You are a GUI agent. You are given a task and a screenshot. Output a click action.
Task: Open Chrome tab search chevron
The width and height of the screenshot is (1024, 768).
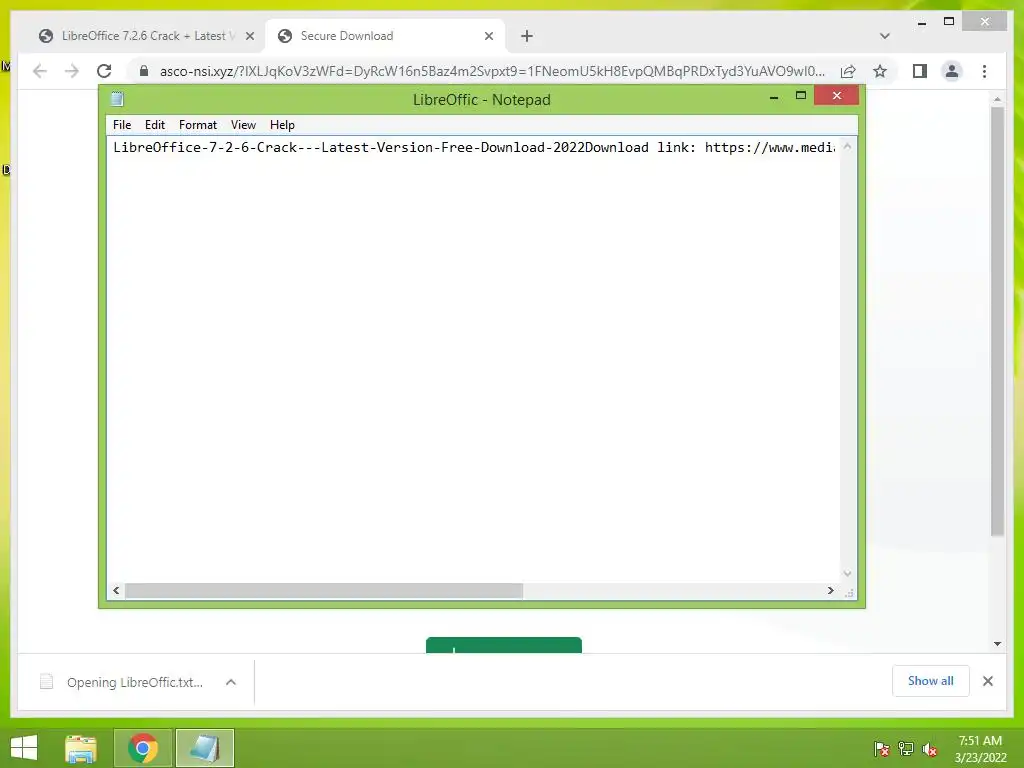885,36
